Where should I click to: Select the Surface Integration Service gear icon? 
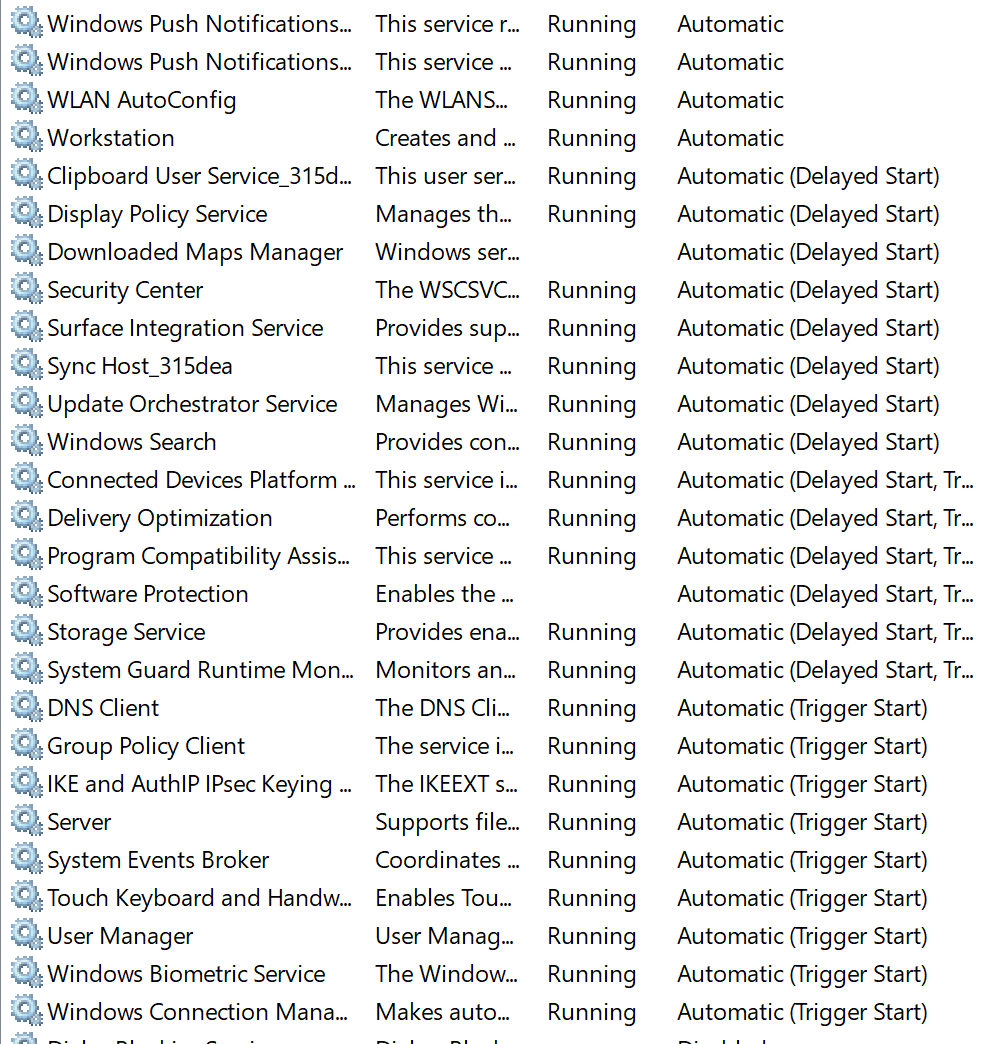click(27, 326)
